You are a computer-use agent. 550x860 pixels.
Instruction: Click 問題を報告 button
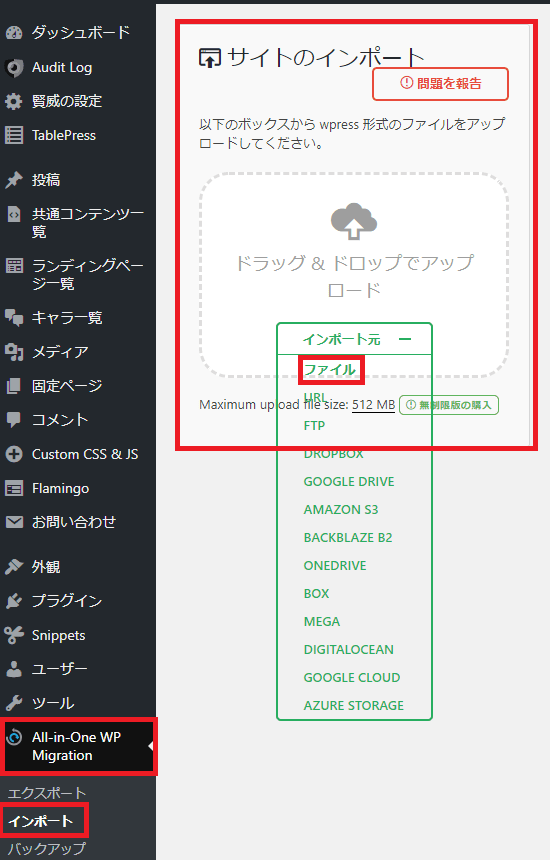pos(440,84)
